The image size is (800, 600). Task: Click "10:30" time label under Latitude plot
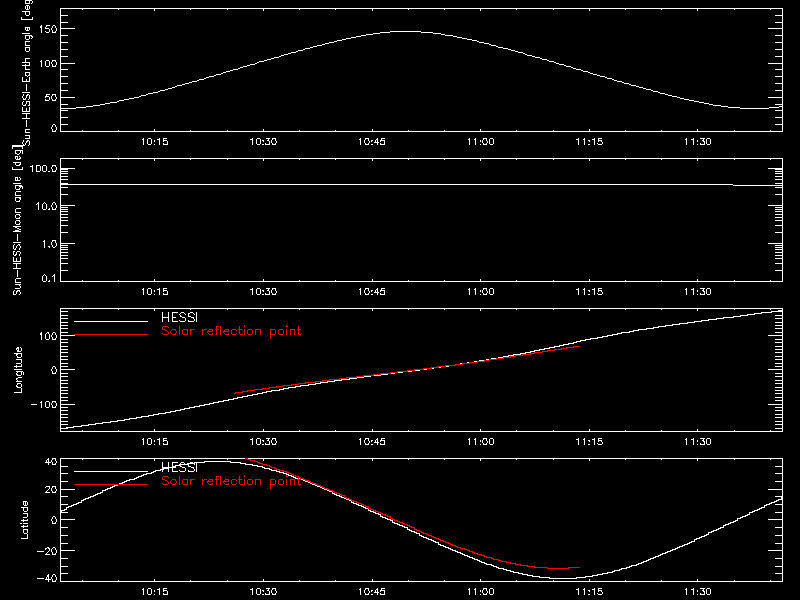[263, 592]
